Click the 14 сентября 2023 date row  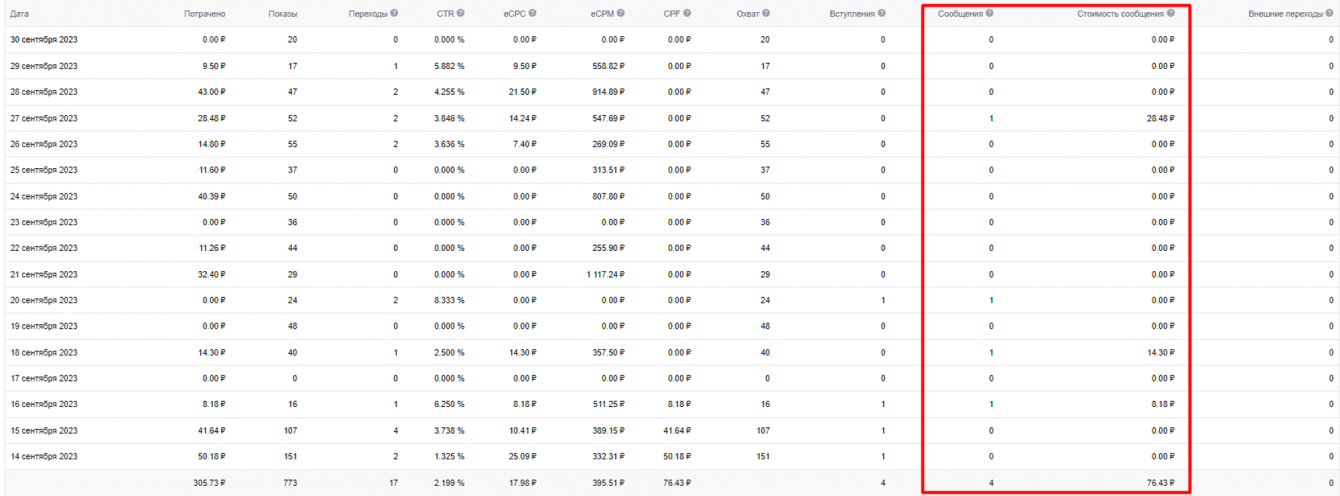click(44, 457)
